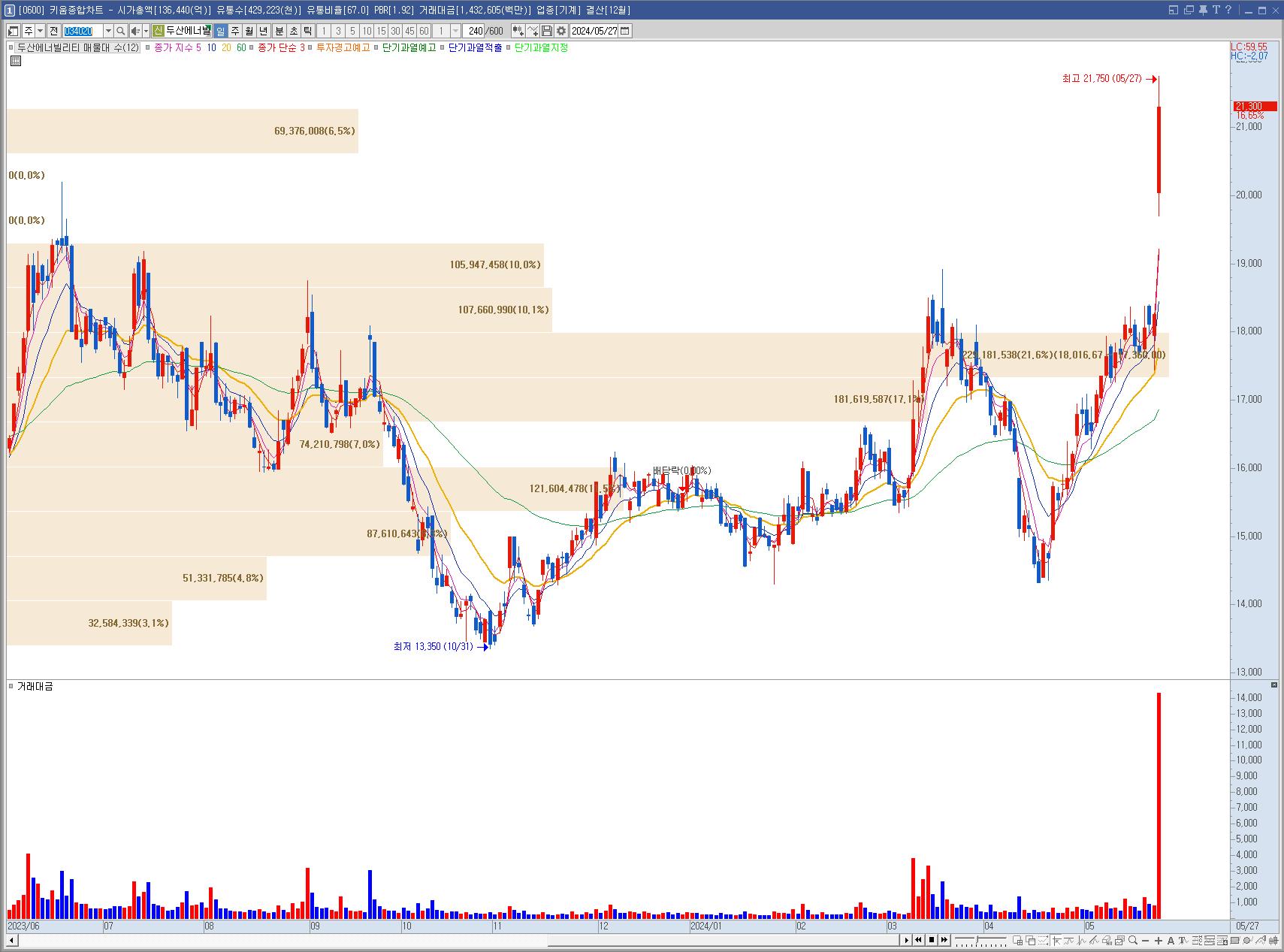Click the 종가 지수 5 moving average legend
The height and width of the screenshot is (952, 1284).
coord(177,47)
